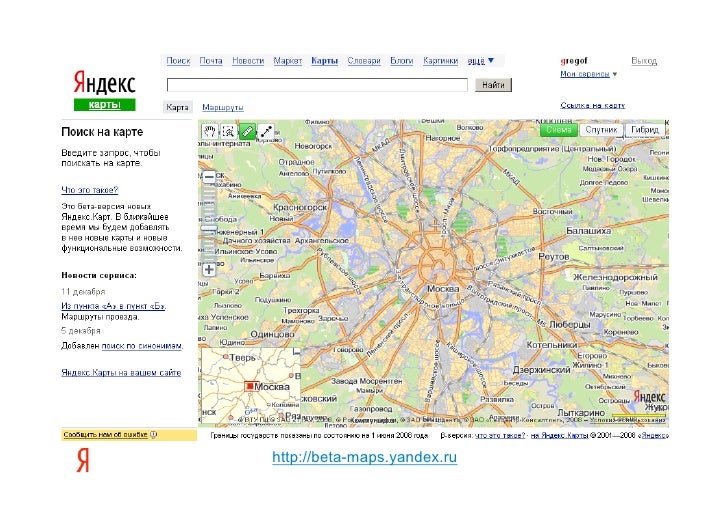Click the Тверь label in mini map
The image size is (728, 514).
point(242,358)
